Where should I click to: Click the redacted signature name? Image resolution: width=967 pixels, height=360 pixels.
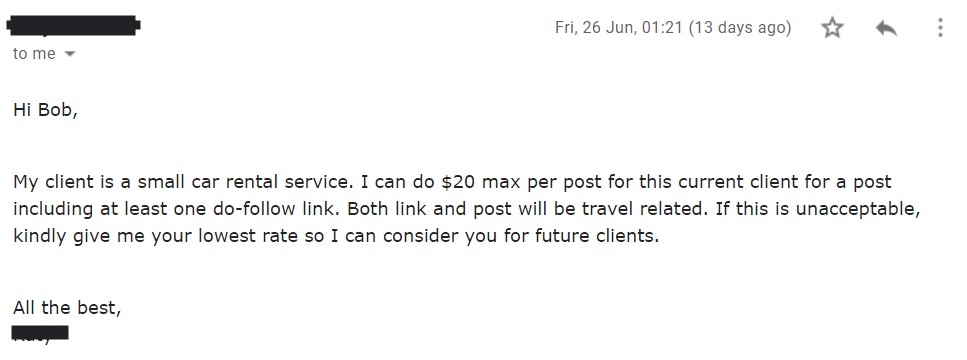point(40,334)
